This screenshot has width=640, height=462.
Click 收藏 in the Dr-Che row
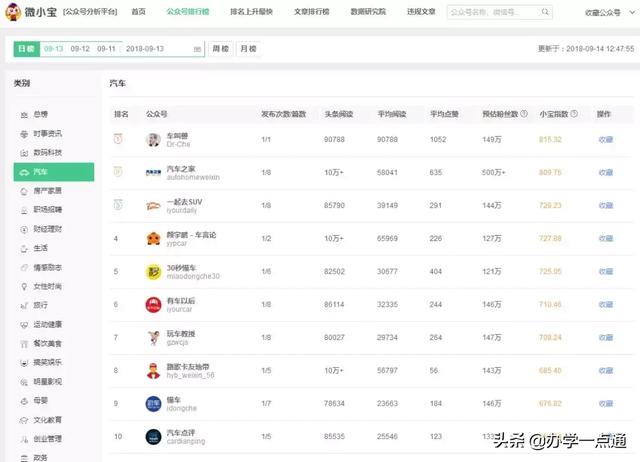pyautogui.click(x=606, y=140)
